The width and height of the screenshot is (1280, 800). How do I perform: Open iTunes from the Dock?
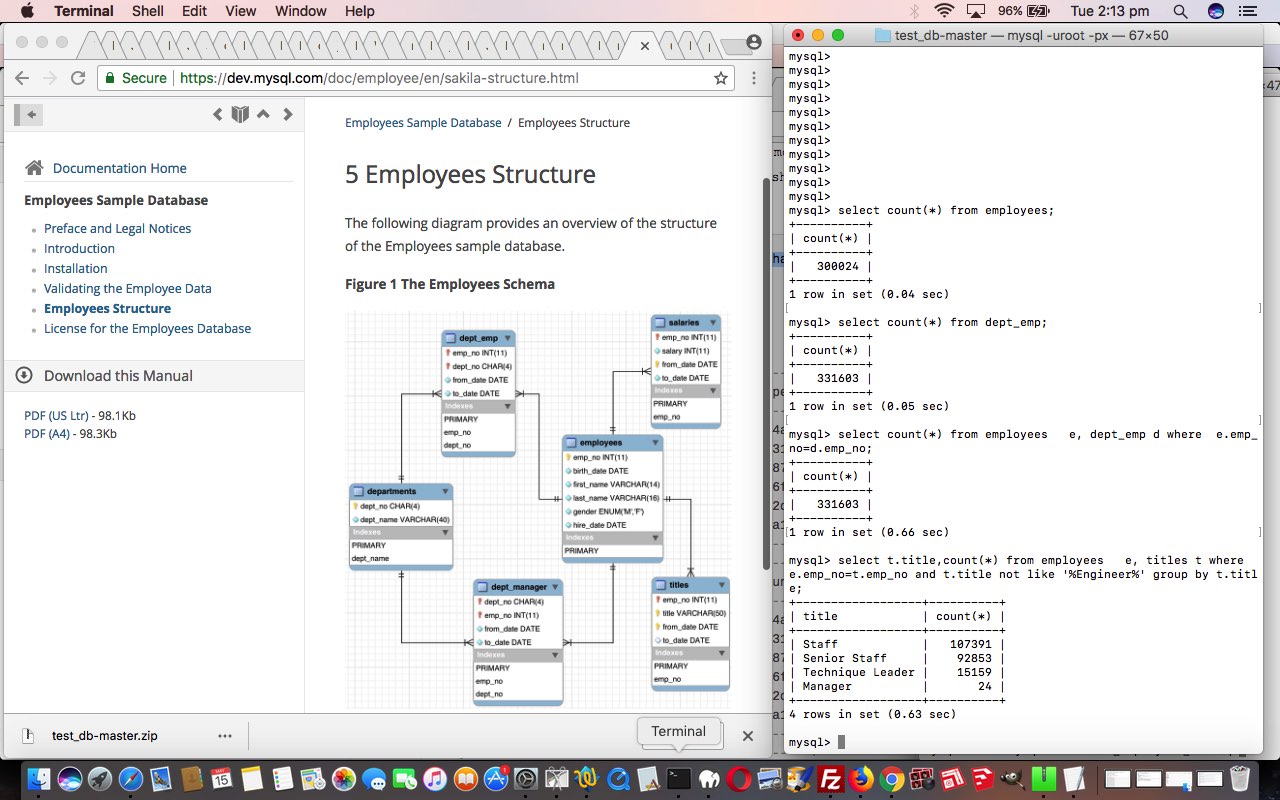click(435, 779)
